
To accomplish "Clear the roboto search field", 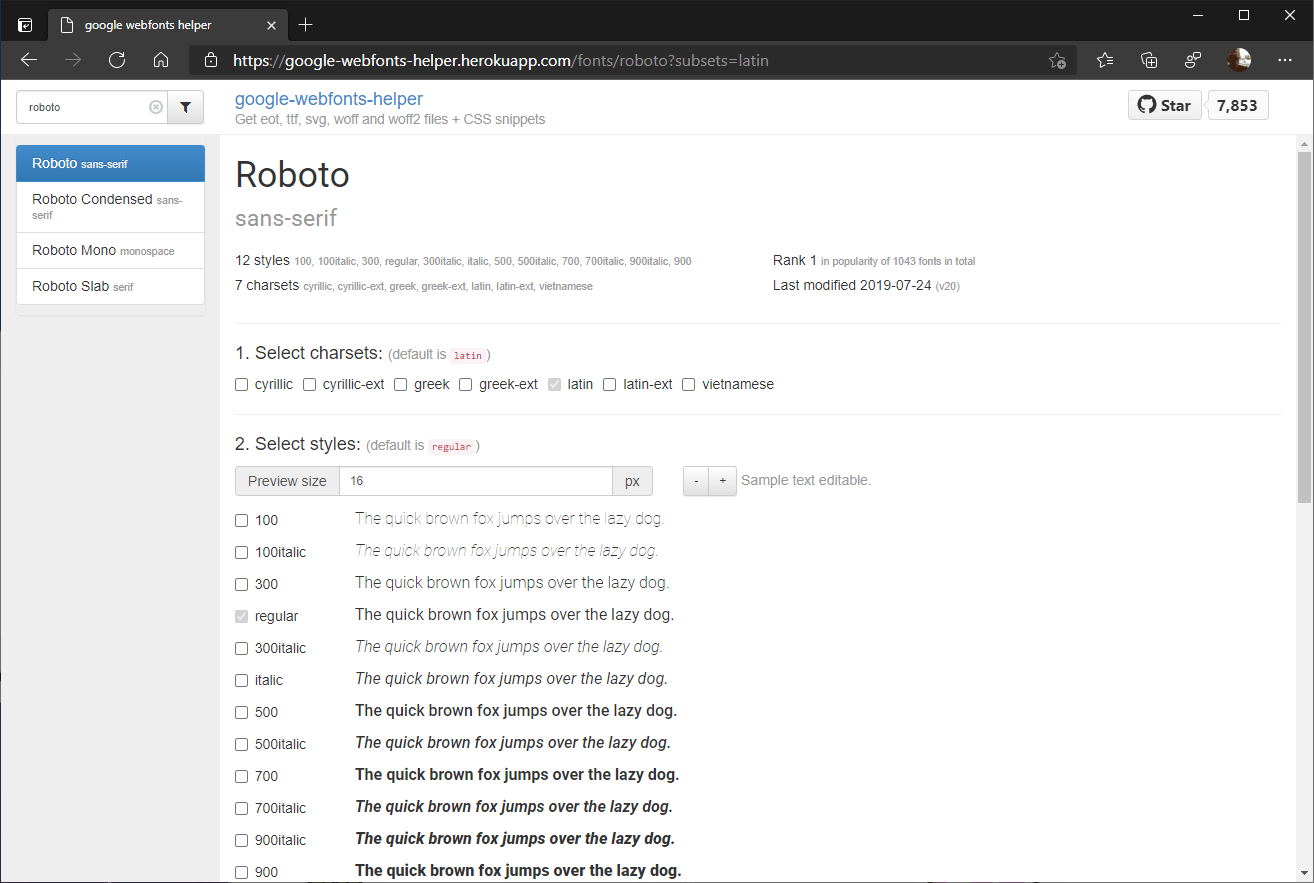I will (156, 107).
